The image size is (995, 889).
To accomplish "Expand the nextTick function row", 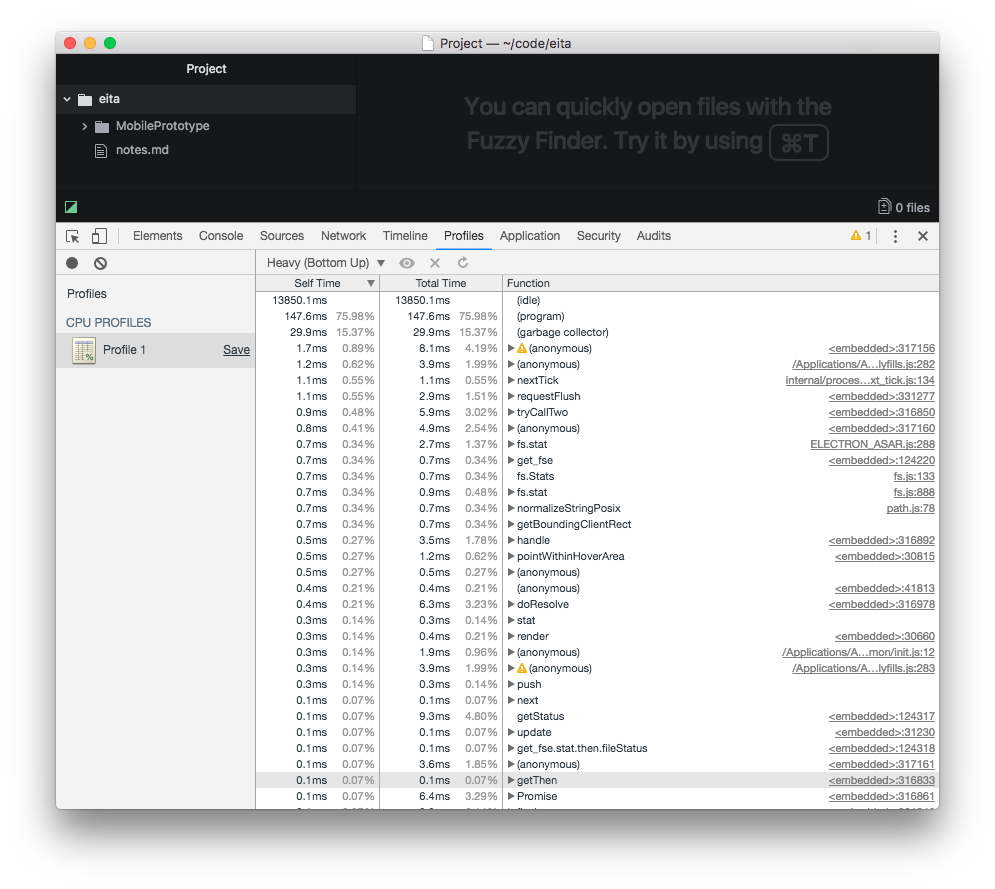I will [511, 380].
